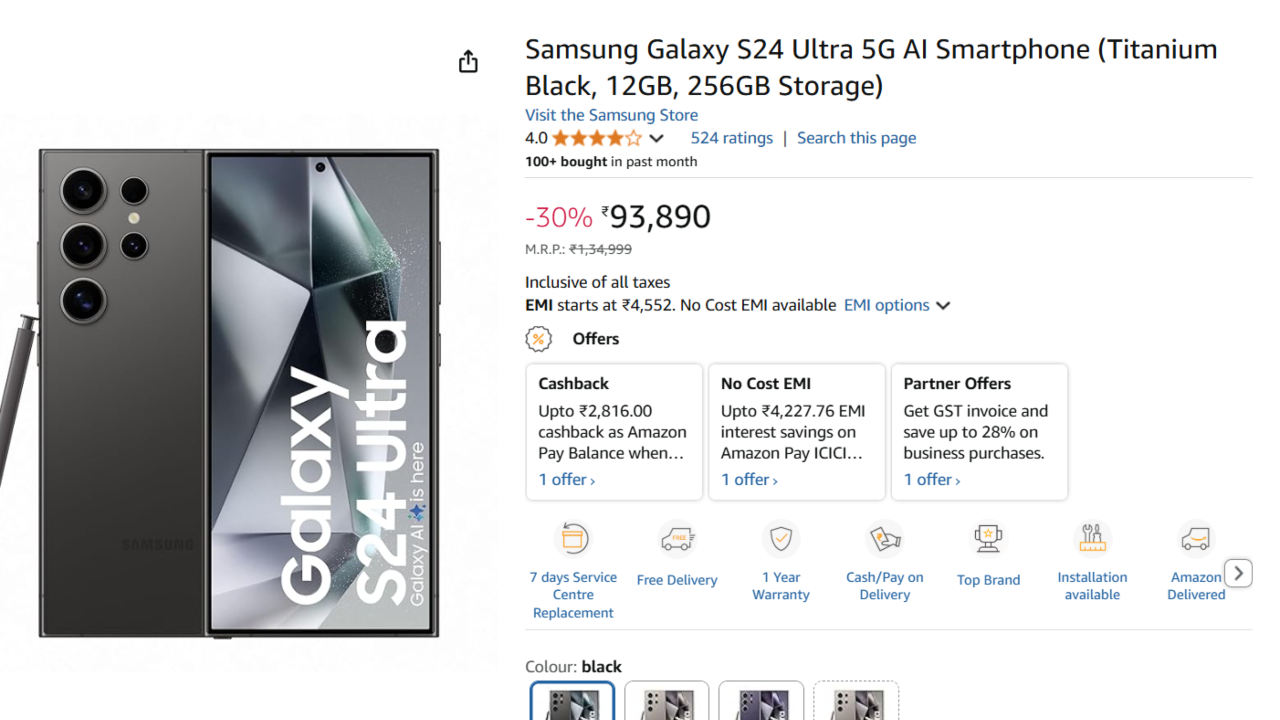Open the No Cost EMI offer card
Screen dimensions: 1280x720
tap(796, 431)
